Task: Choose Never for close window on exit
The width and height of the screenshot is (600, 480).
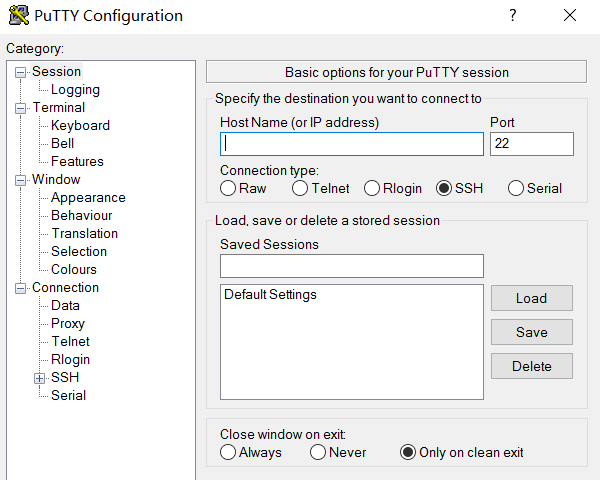Action: coord(318,452)
